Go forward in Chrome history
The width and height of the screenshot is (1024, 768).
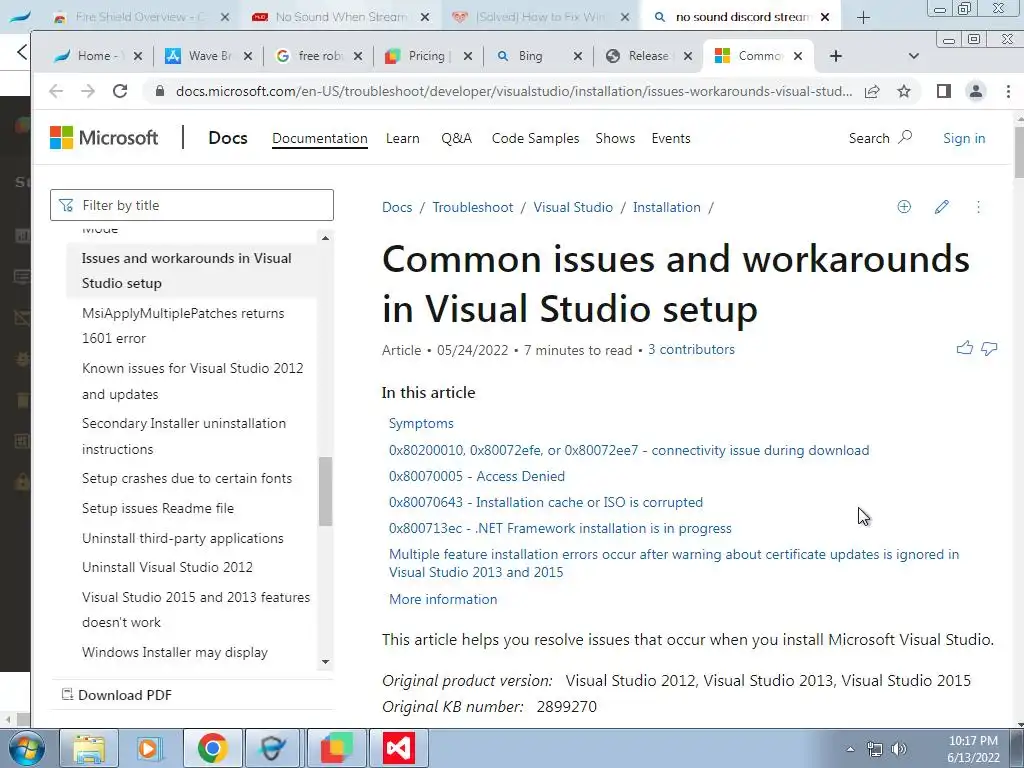pyautogui.click(x=88, y=91)
